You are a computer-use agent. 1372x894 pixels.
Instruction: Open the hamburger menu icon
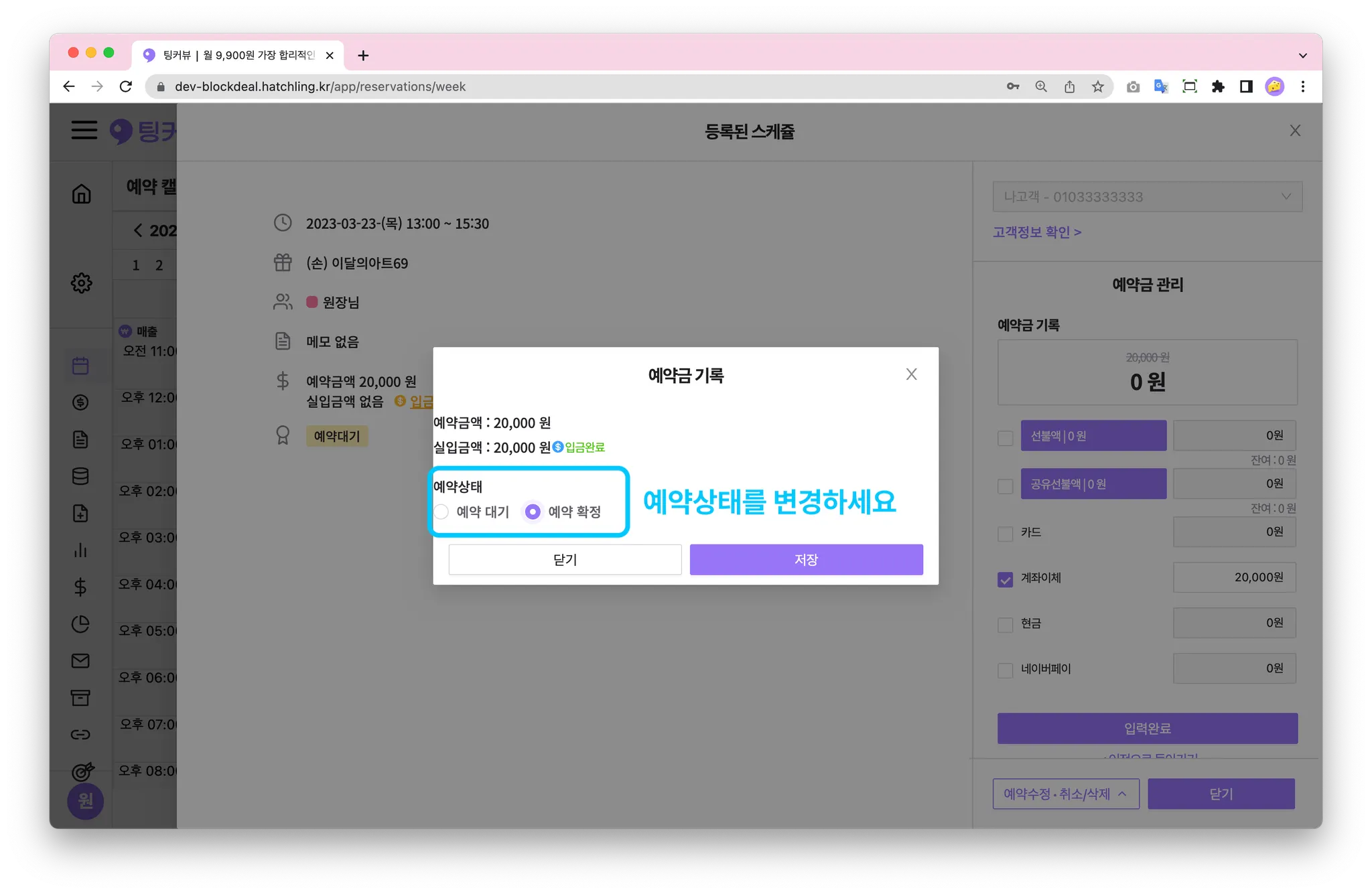click(x=84, y=130)
